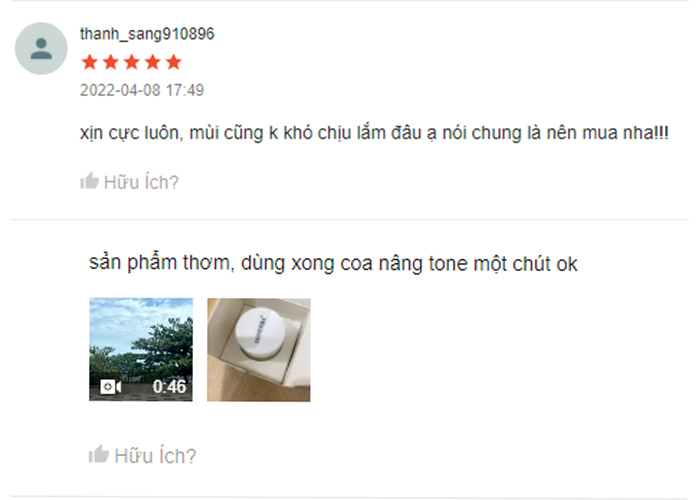Play the review video with trees thumbnail
Viewport: 700px width, 500px height.
(x=141, y=350)
